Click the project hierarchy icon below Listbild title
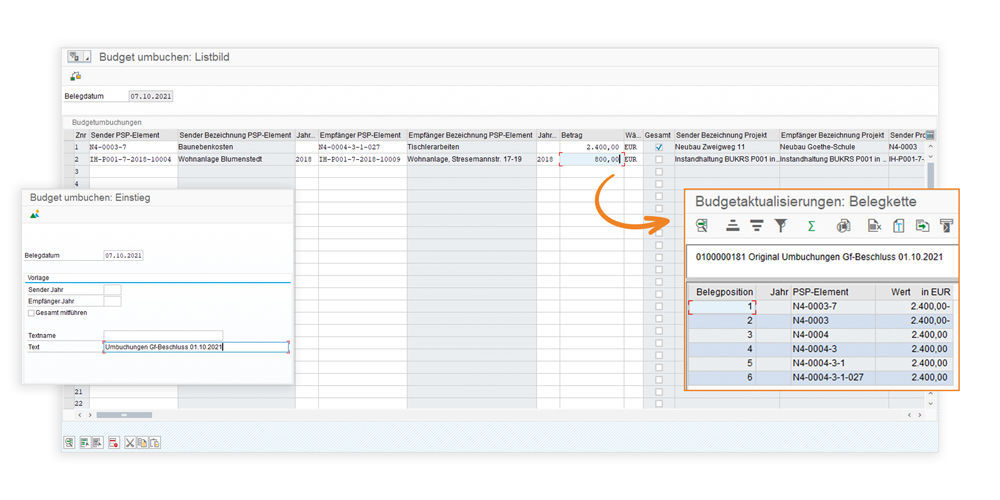Image resolution: width=1000 pixels, height=500 pixels. click(x=76, y=76)
